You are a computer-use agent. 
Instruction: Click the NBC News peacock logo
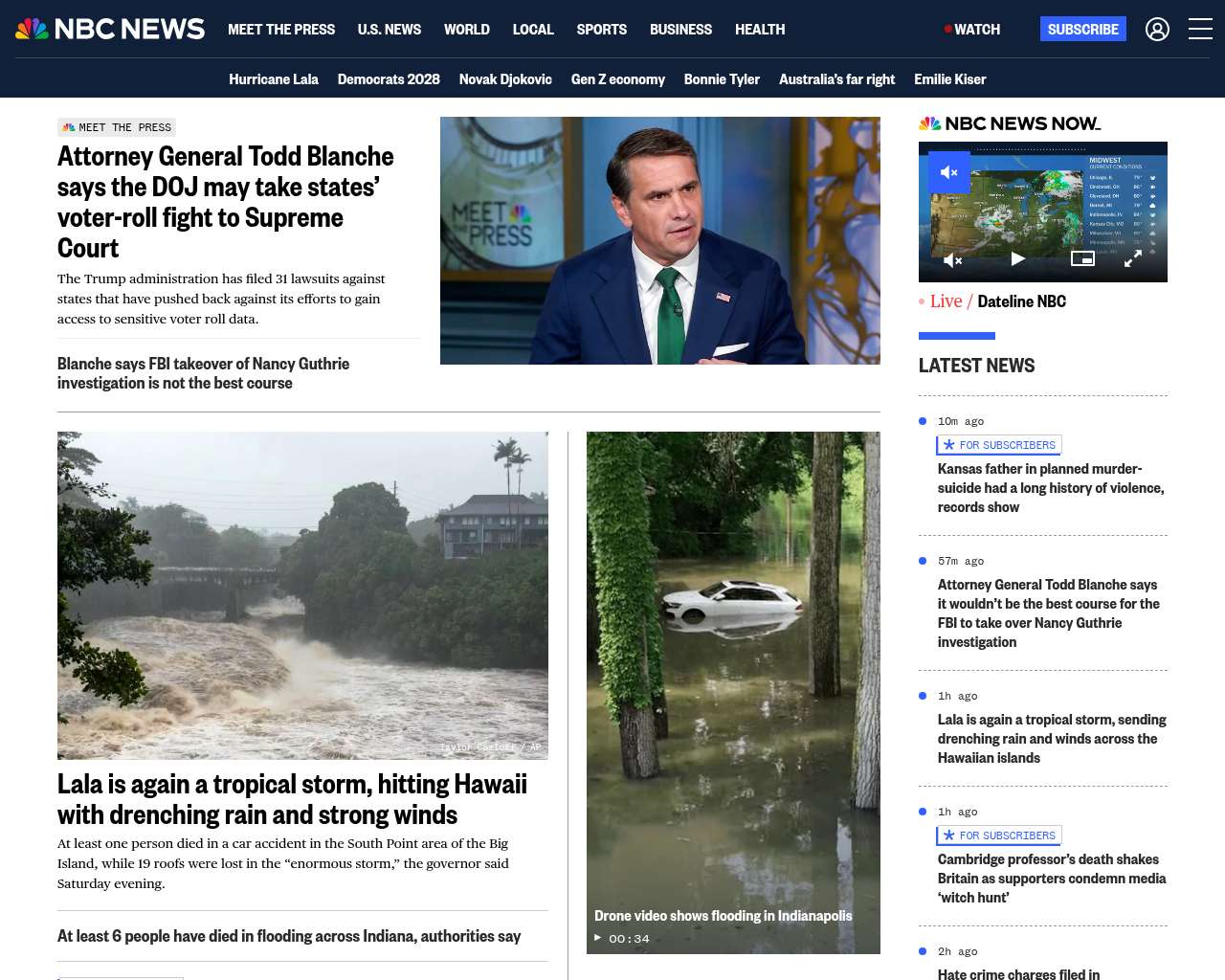pyautogui.click(x=110, y=29)
